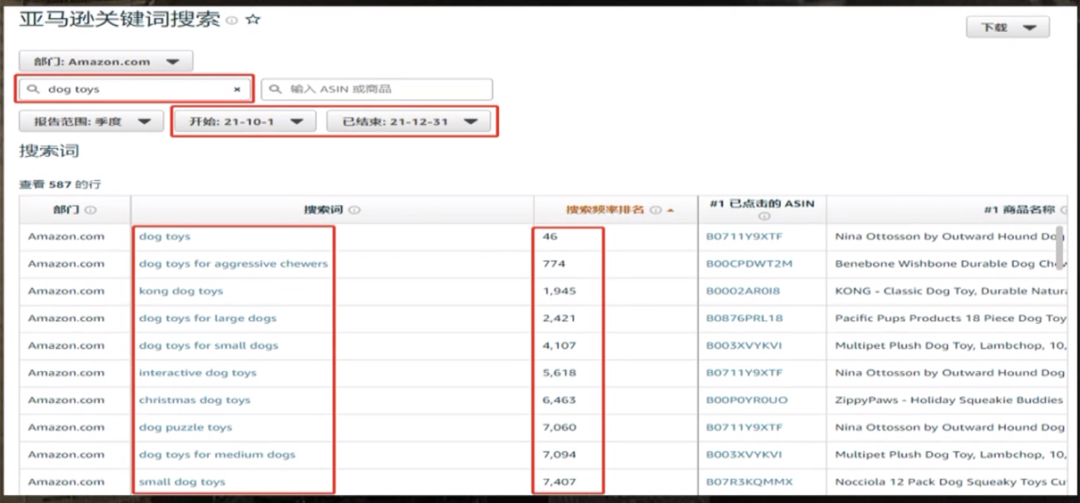The image size is (1080, 503).
Task: Open ASIN link B07R3KQMMX
Action: coord(749,482)
